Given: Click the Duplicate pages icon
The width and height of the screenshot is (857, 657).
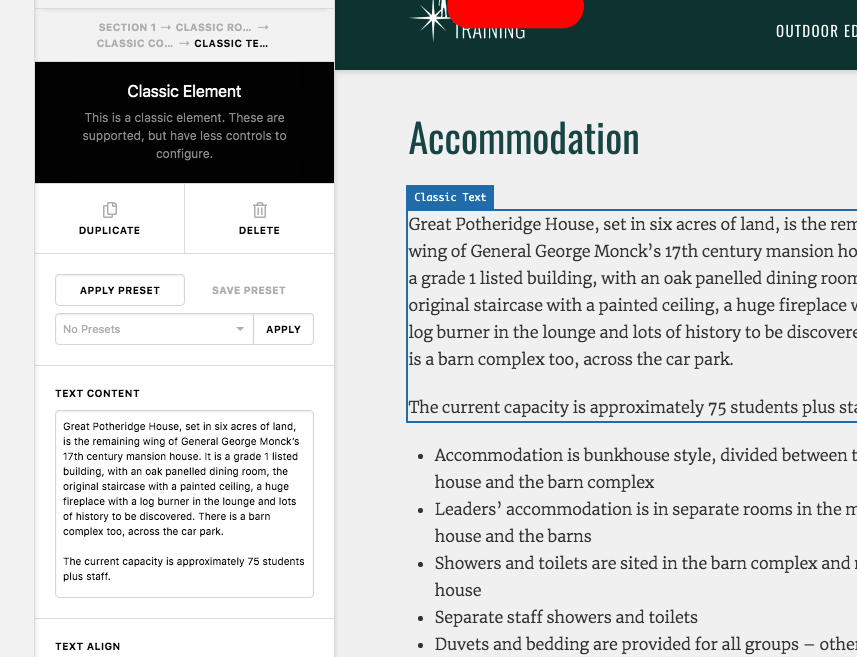Looking at the screenshot, I should (x=110, y=210).
